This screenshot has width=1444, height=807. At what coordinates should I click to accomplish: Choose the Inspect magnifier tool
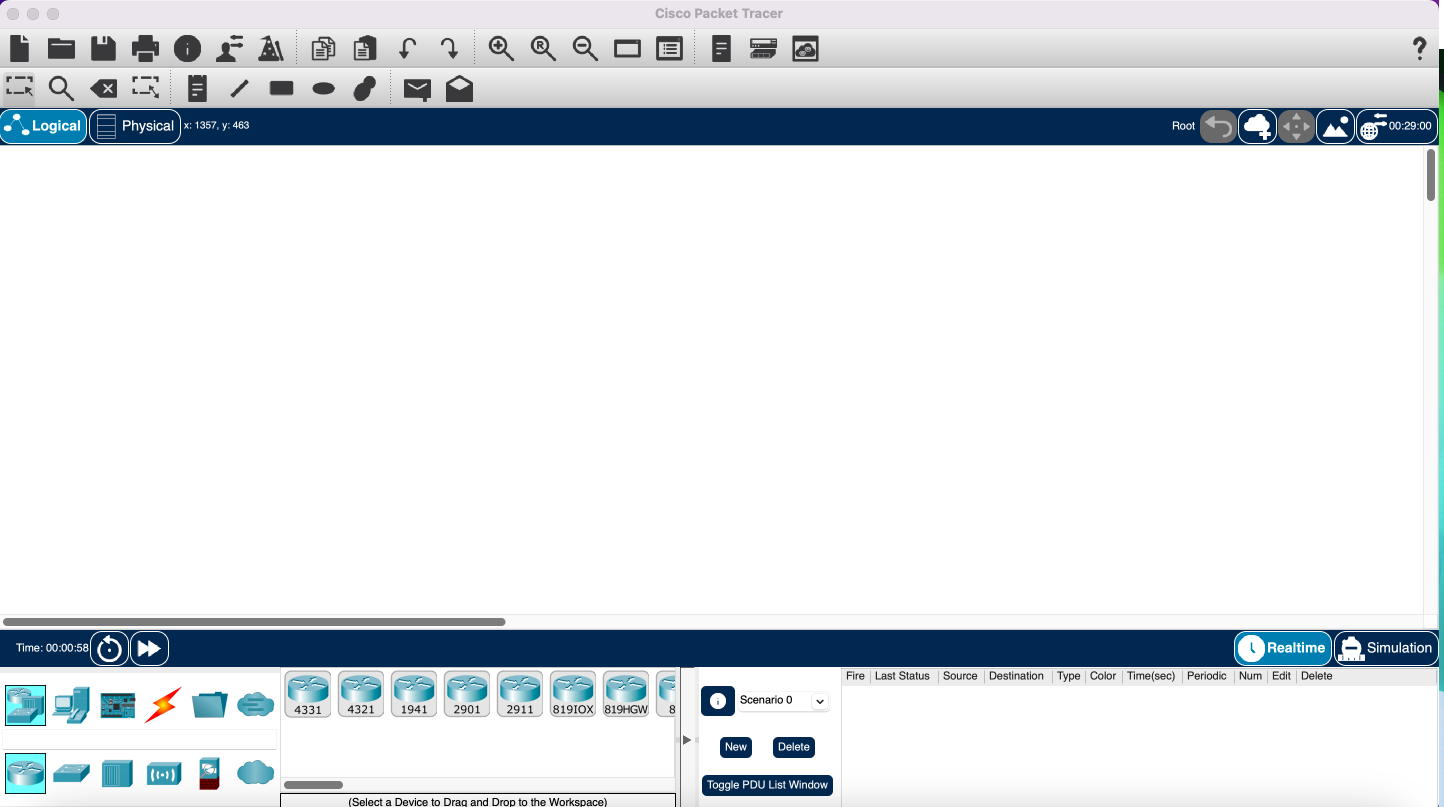pyautogui.click(x=61, y=89)
